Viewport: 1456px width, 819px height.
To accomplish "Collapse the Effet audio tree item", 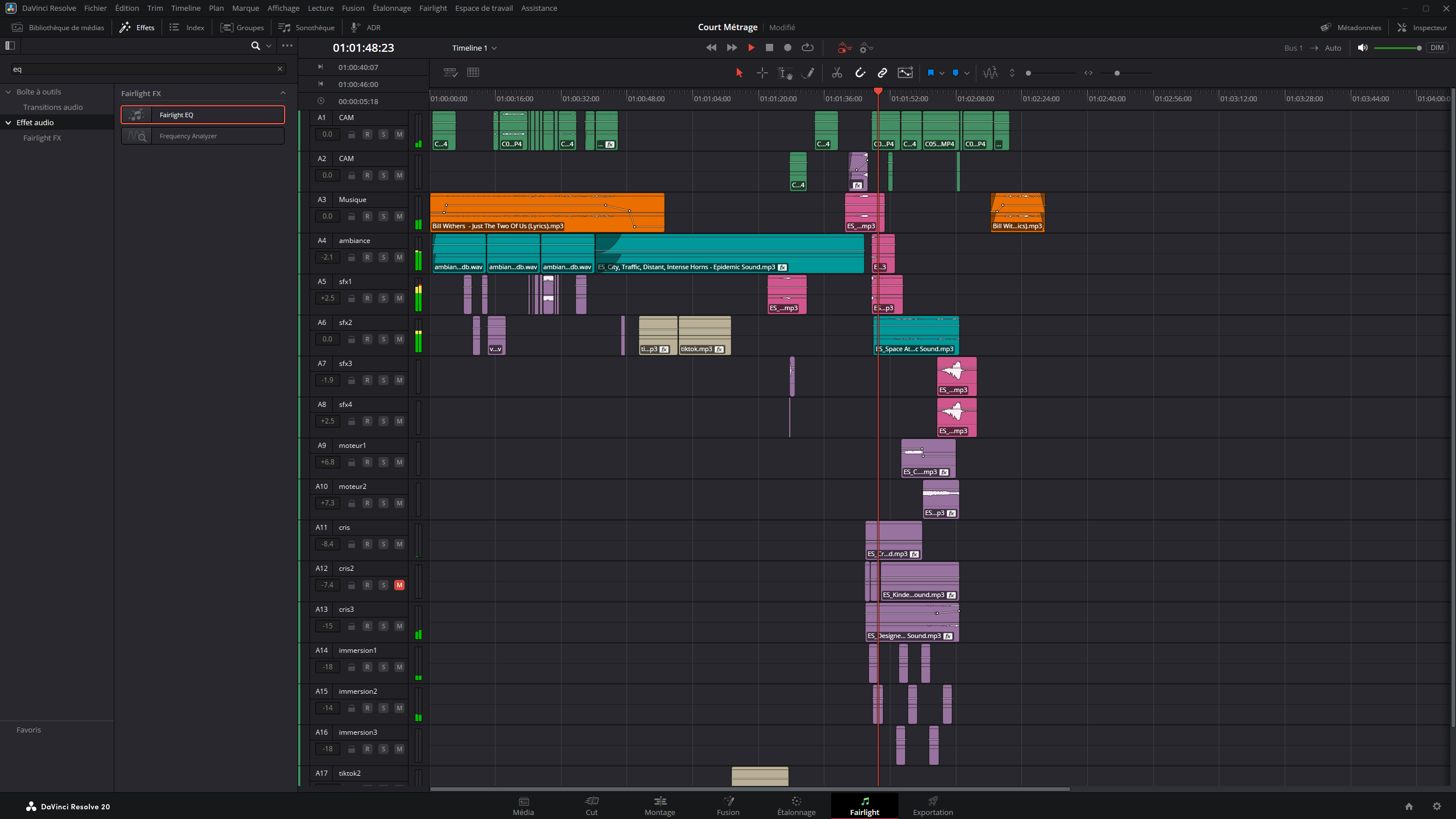I will pos(9,122).
